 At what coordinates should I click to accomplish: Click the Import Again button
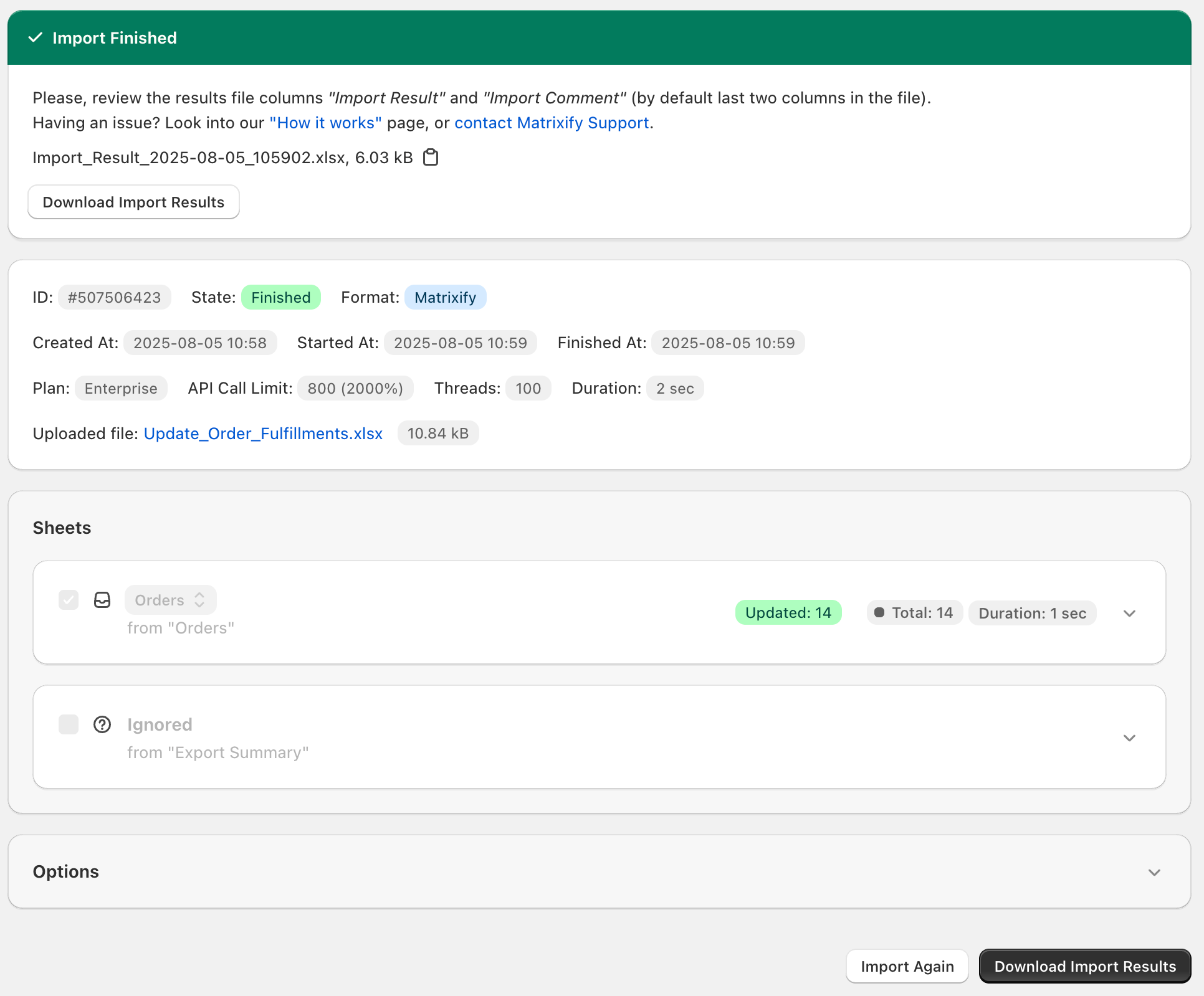[x=907, y=966]
